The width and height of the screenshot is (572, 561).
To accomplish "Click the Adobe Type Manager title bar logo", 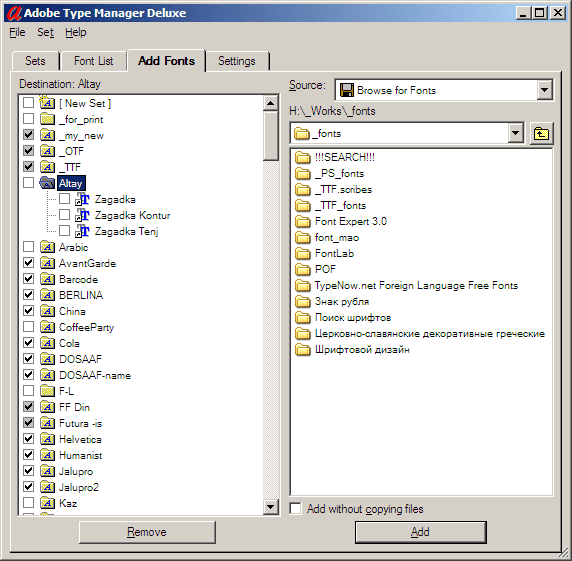I will click(15, 13).
